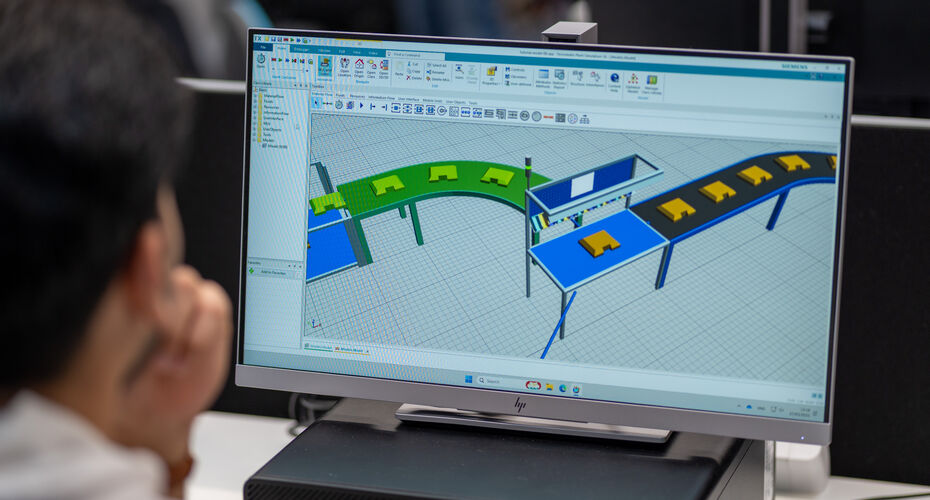This screenshot has width=930, height=500.
Task: Select the PickAndPlace round icon in toolbox
Action: [x=442, y=110]
